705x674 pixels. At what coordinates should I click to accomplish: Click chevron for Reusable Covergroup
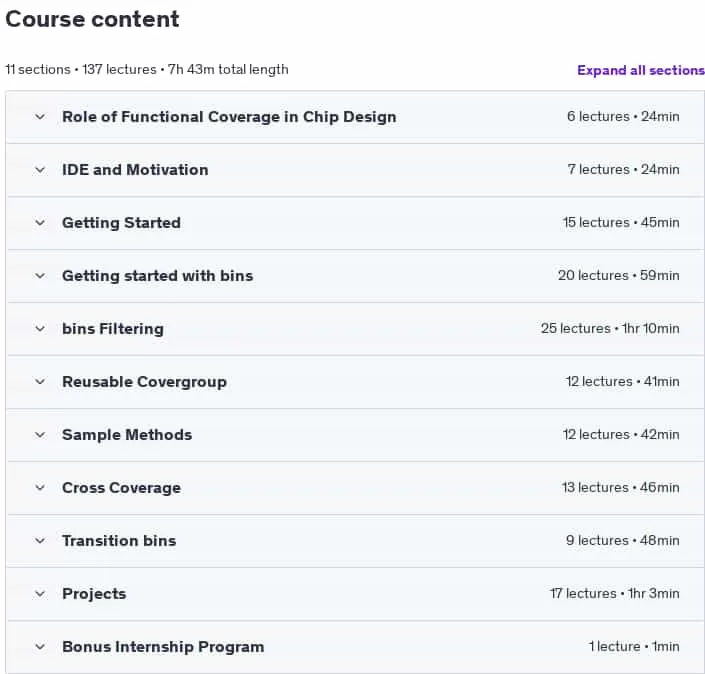pos(40,382)
